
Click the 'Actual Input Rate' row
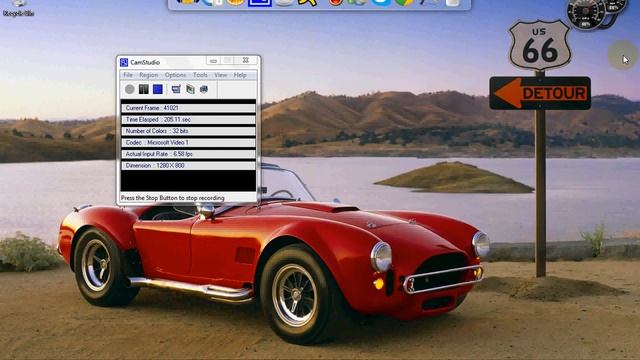(188, 154)
